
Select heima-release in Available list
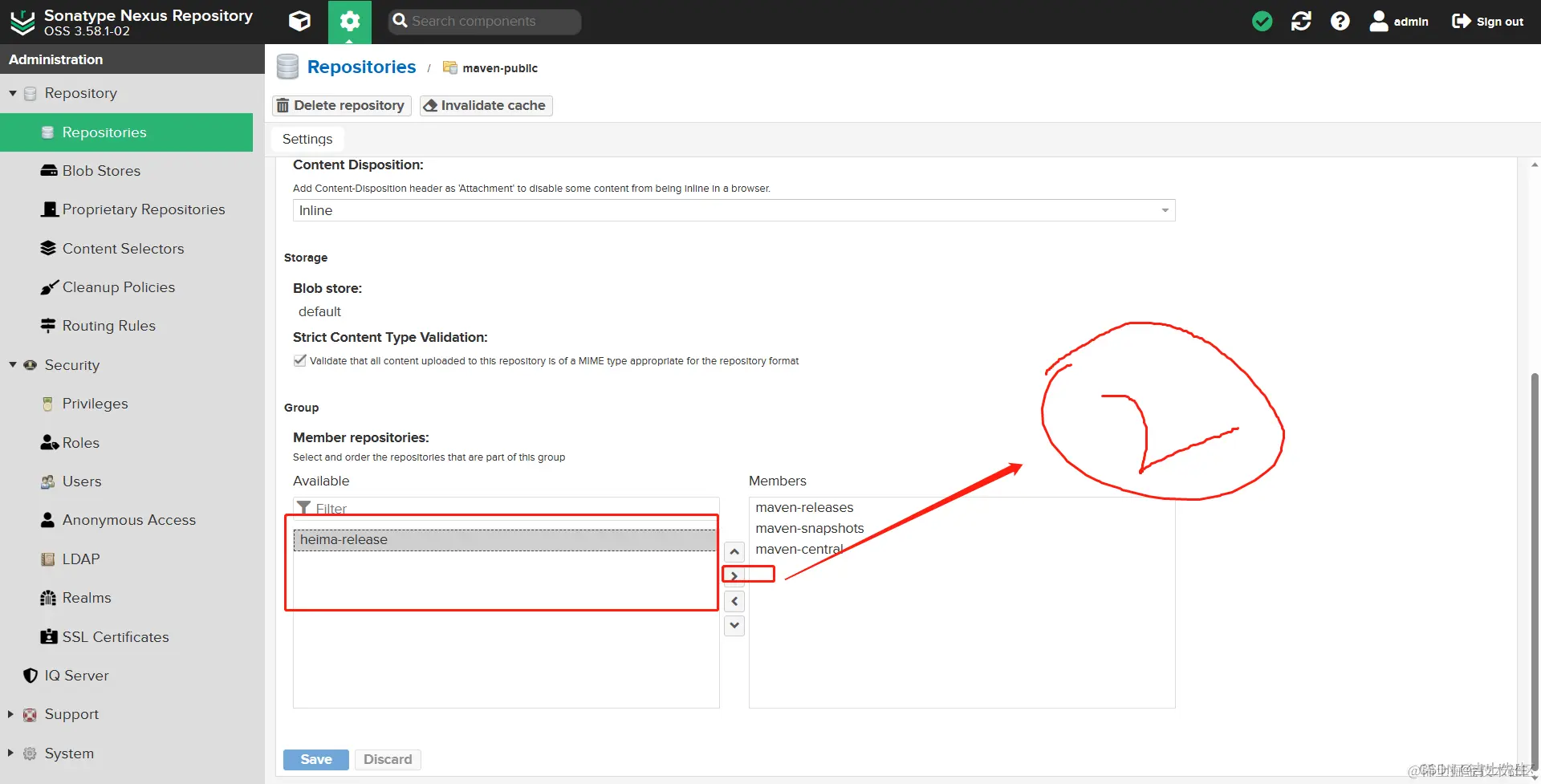506,540
